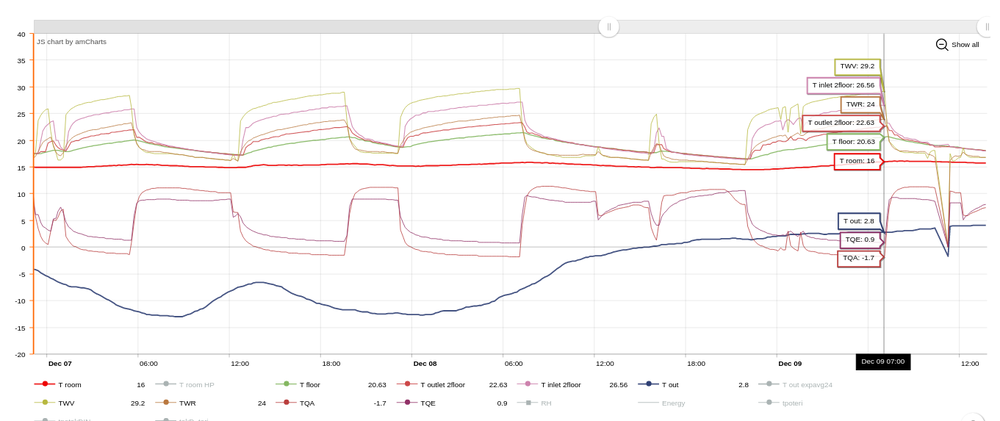Toggle the T floor legend marker
The width and height of the screenshot is (1000, 421).
pyautogui.click(x=286, y=385)
